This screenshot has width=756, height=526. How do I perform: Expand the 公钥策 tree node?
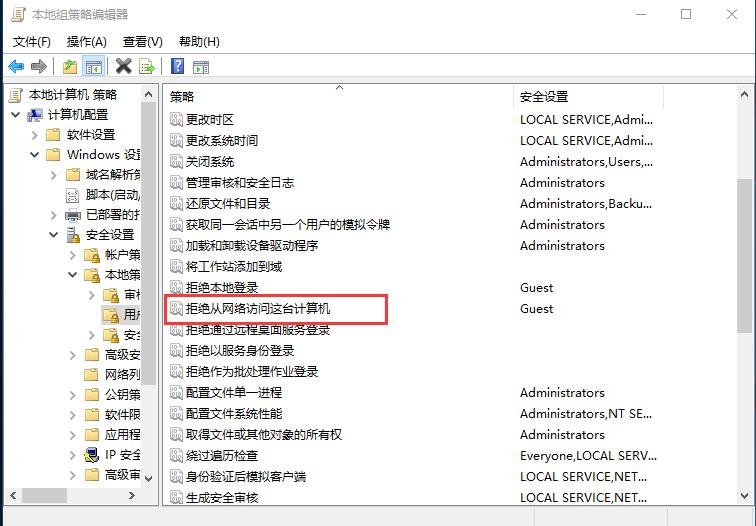[73, 395]
